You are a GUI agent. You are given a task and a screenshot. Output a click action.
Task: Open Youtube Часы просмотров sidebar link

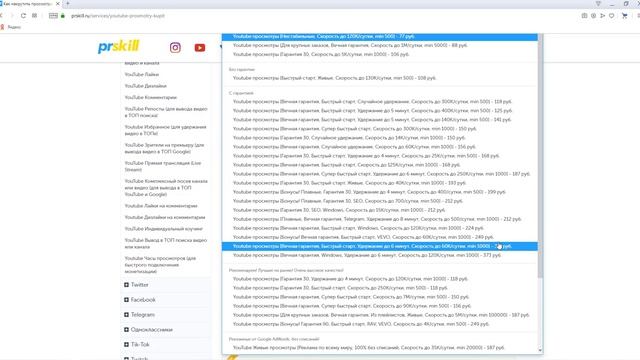click(x=160, y=264)
